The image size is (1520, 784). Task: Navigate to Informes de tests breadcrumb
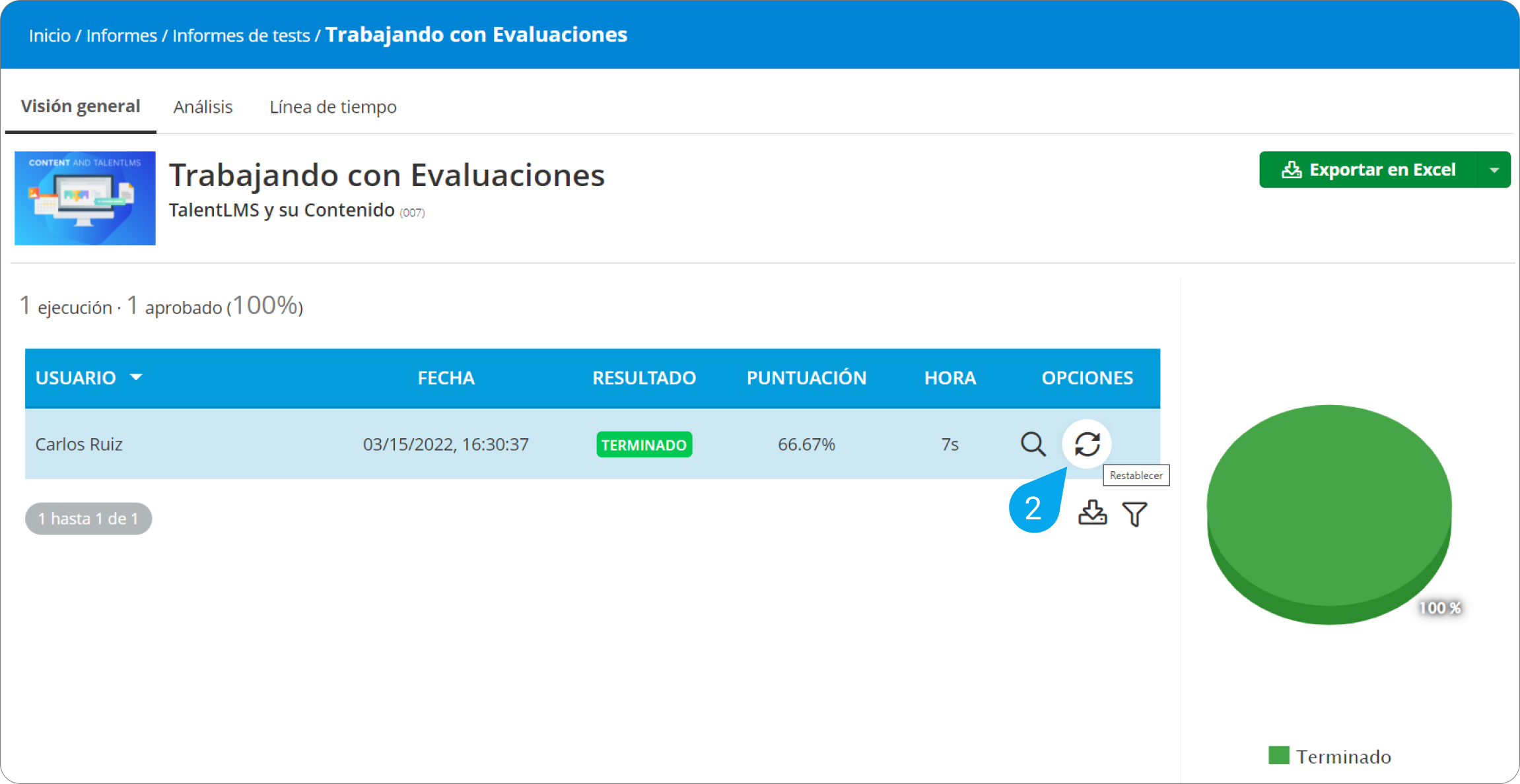241,35
